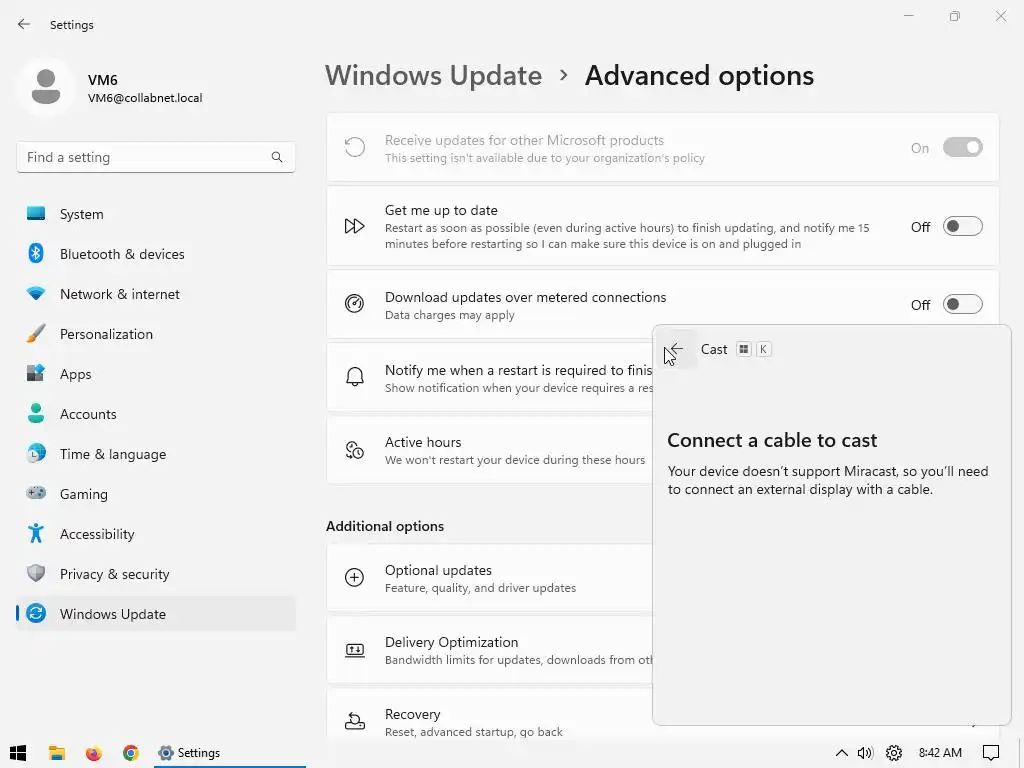Click the fast-forward icon beside Get me up to date

[x=354, y=226]
